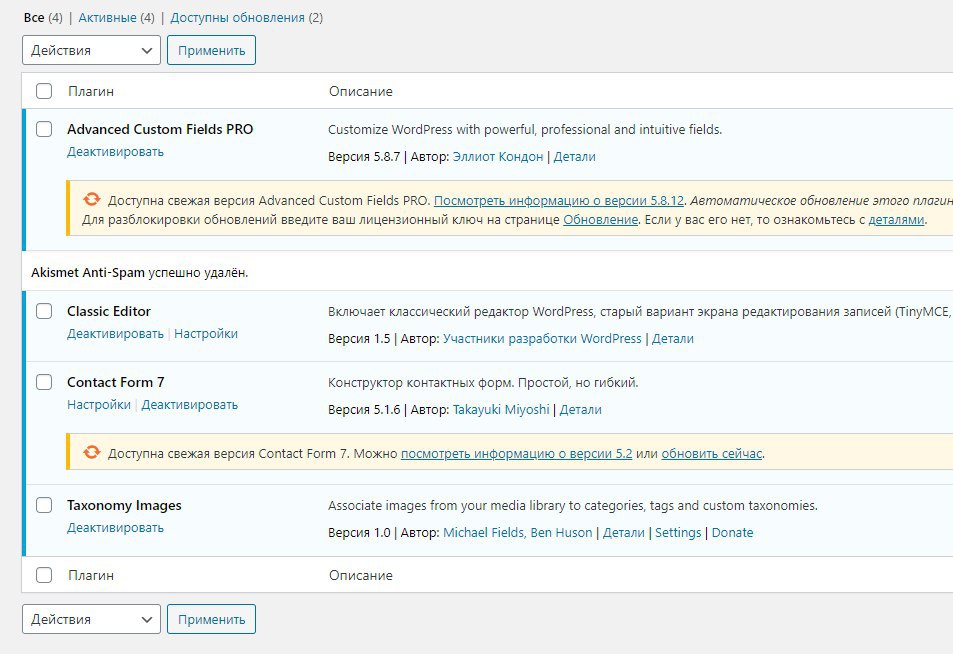The width and height of the screenshot is (953, 654).
Task: Open the top Действия bulk actions dropdown
Action: 91,50
